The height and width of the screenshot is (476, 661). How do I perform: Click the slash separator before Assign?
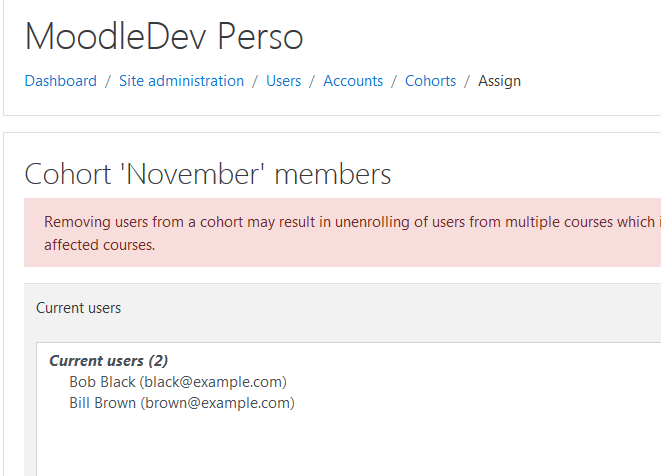pyautogui.click(x=467, y=81)
